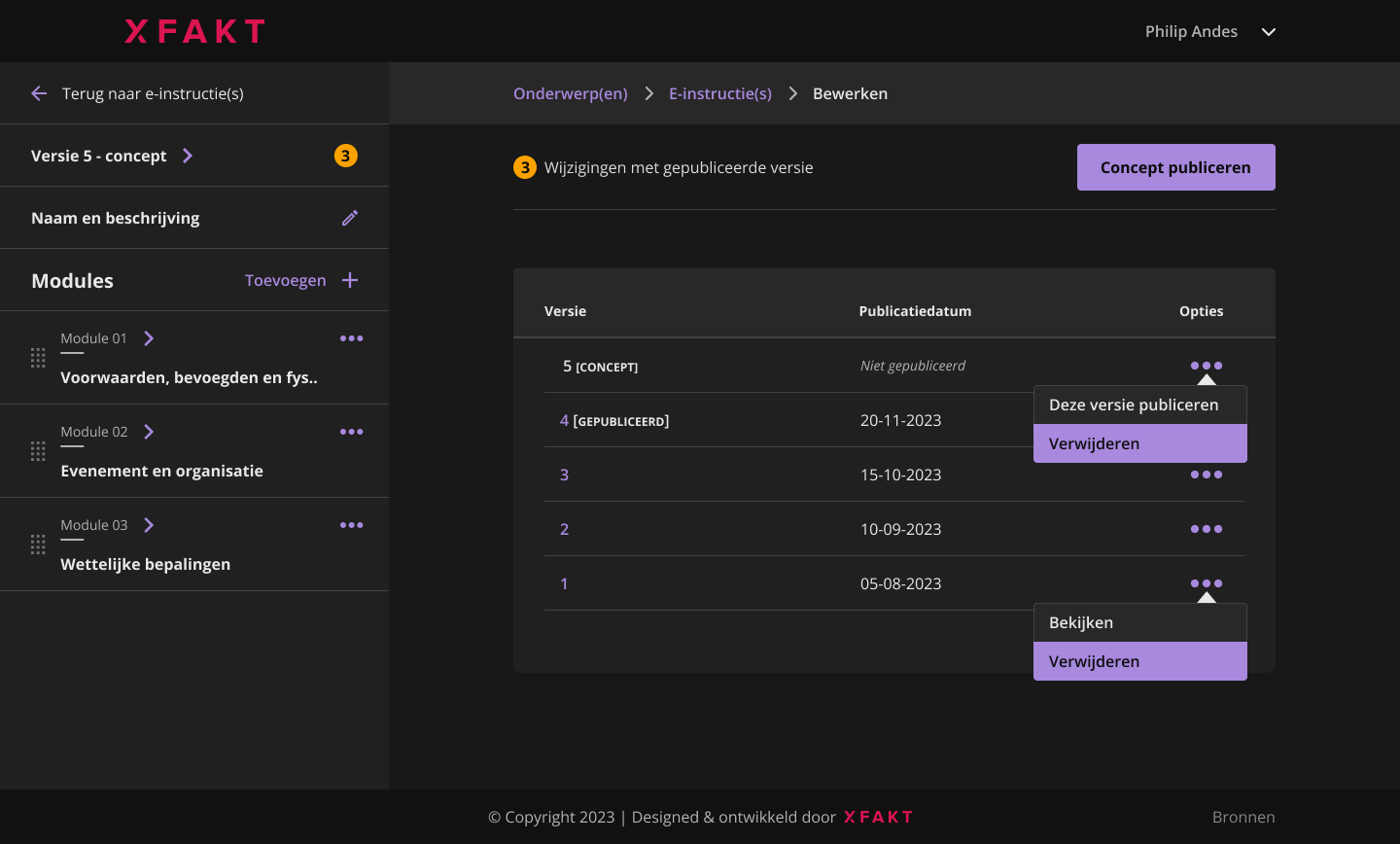Open the version 2 number link
This screenshot has height=844, width=1400.
pyautogui.click(x=564, y=529)
